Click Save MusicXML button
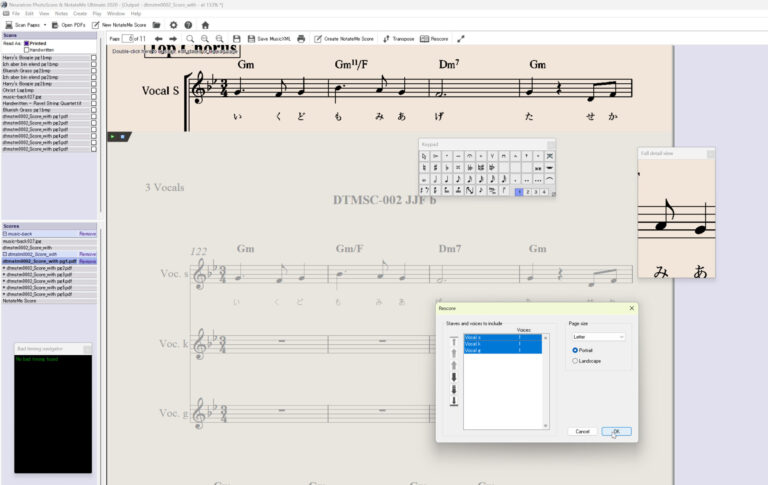Screen dimensions: 768x485 click(269, 39)
